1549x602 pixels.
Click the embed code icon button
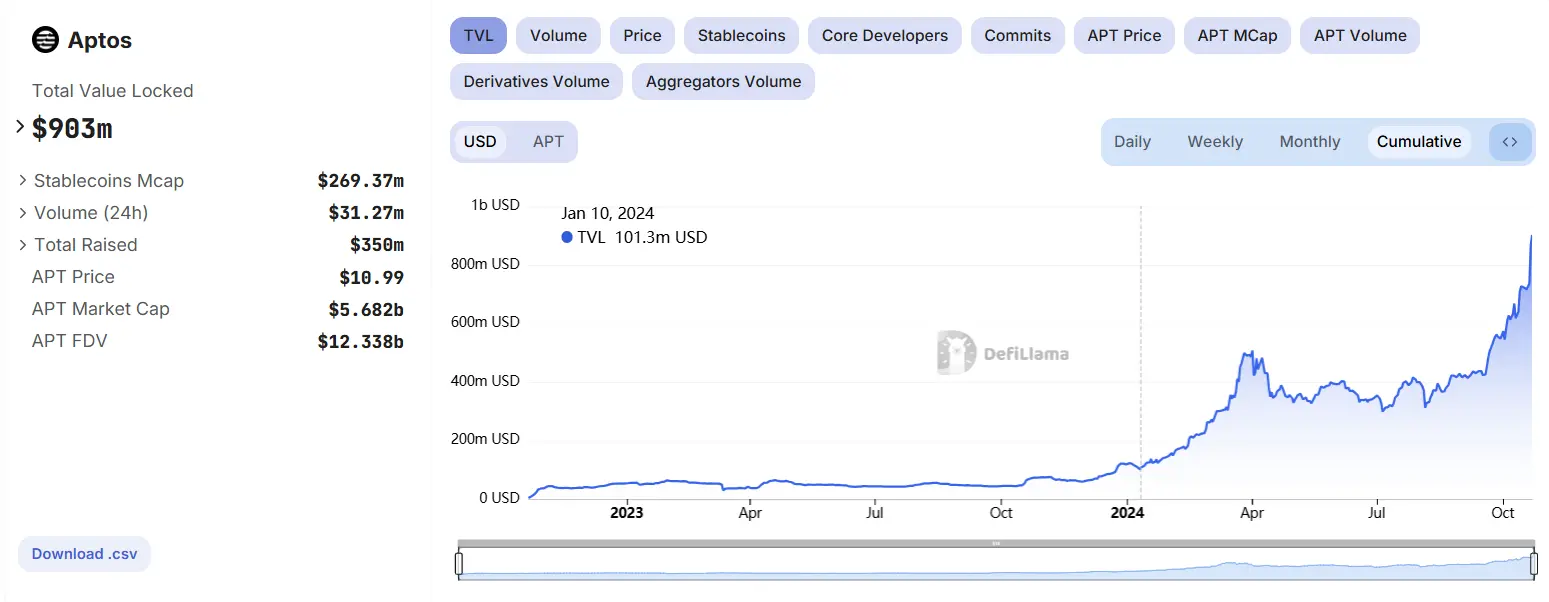[1510, 142]
